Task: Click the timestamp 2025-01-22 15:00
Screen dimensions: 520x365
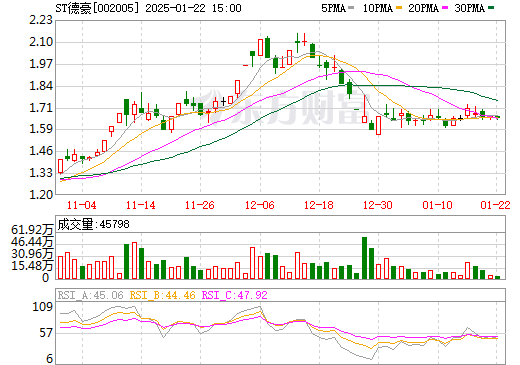Action: coord(193,8)
